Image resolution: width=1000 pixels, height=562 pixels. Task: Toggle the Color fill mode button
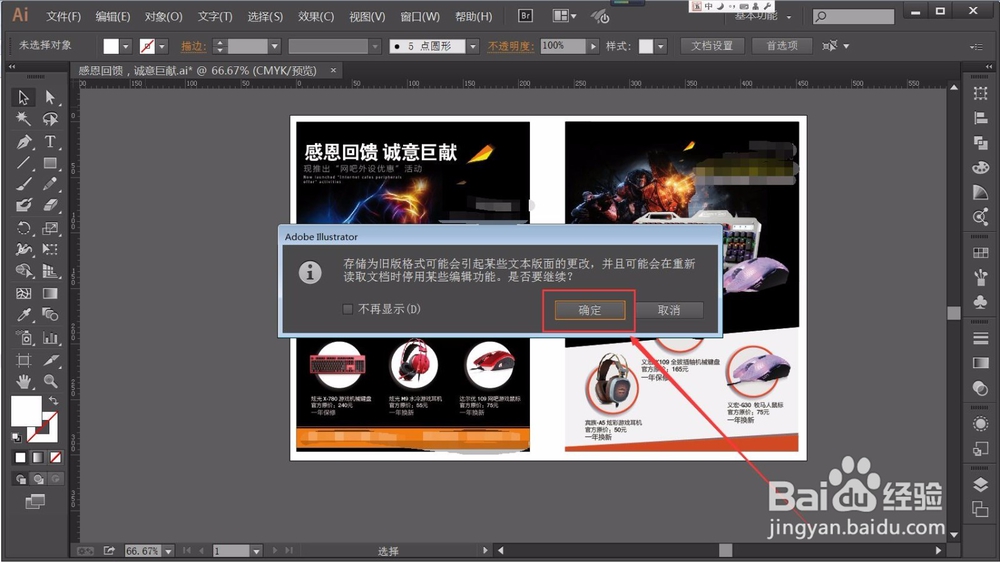click(x=20, y=457)
